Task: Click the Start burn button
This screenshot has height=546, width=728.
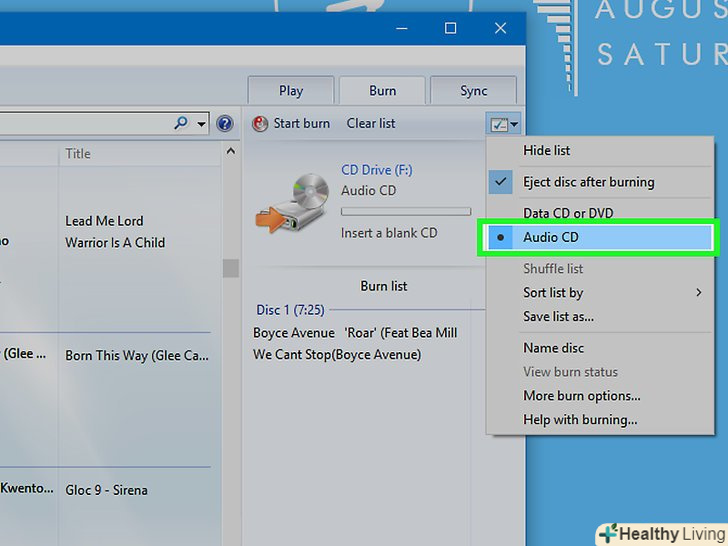Action: [x=291, y=124]
